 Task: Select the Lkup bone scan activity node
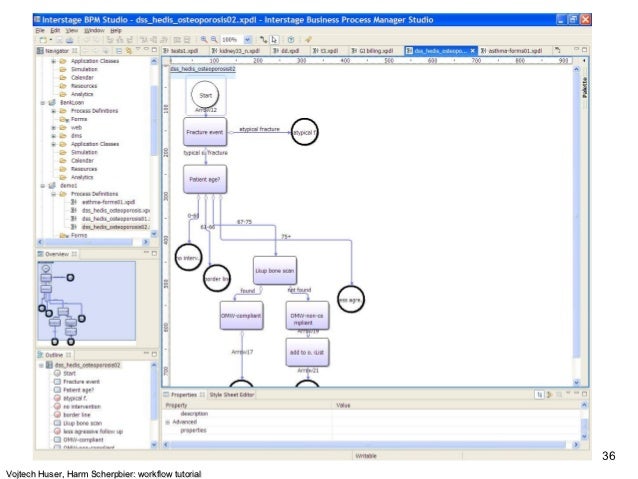[x=275, y=270]
